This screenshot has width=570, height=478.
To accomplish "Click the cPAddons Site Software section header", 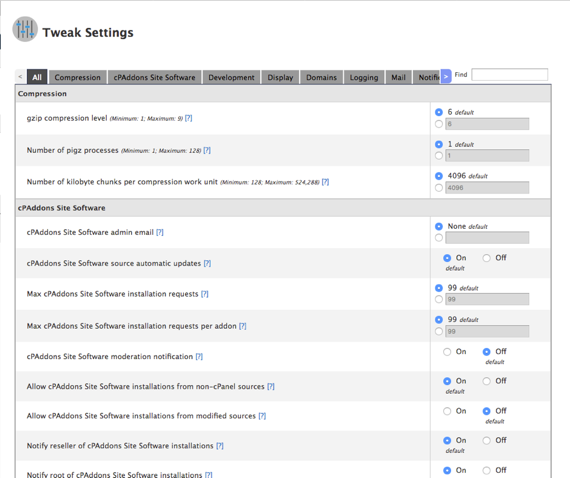I will pyautogui.click(x=284, y=208).
